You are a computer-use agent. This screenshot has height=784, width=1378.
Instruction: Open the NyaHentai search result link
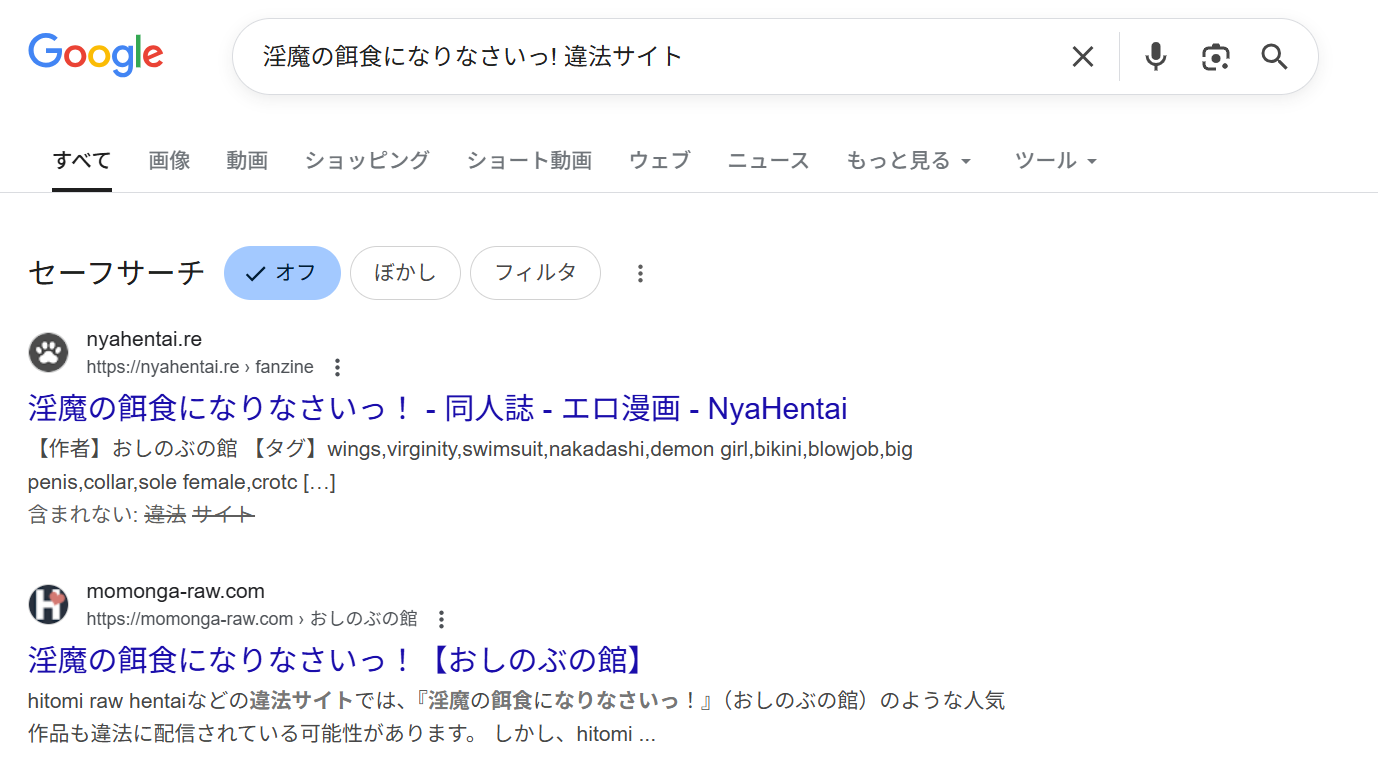point(437,408)
